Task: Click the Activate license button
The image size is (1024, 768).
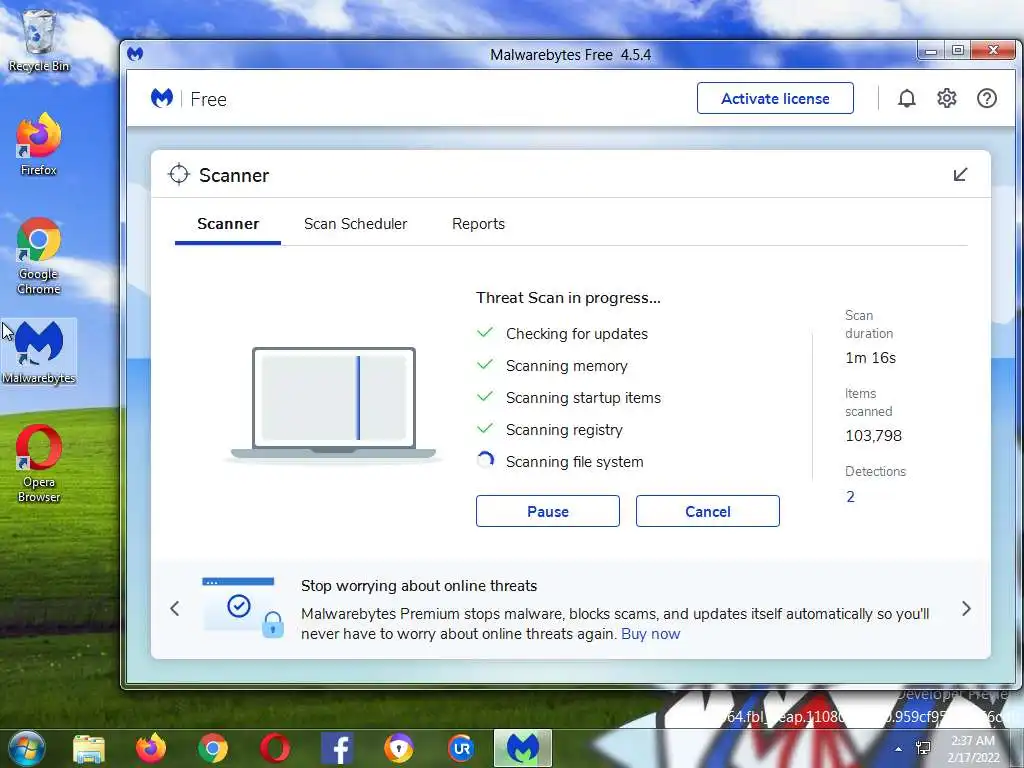Action: 775,99
